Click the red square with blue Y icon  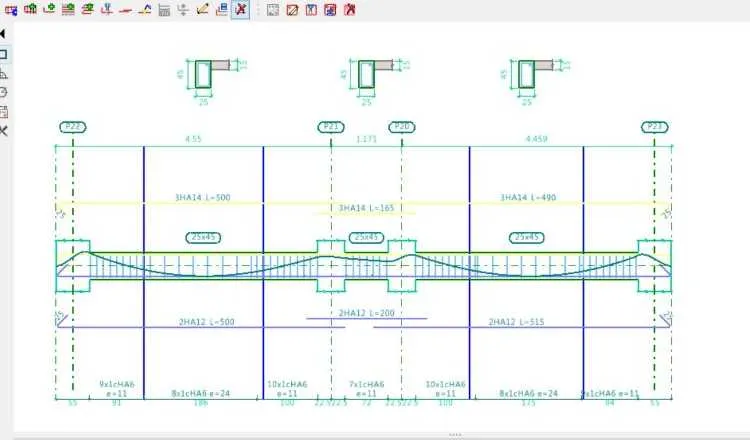point(311,10)
